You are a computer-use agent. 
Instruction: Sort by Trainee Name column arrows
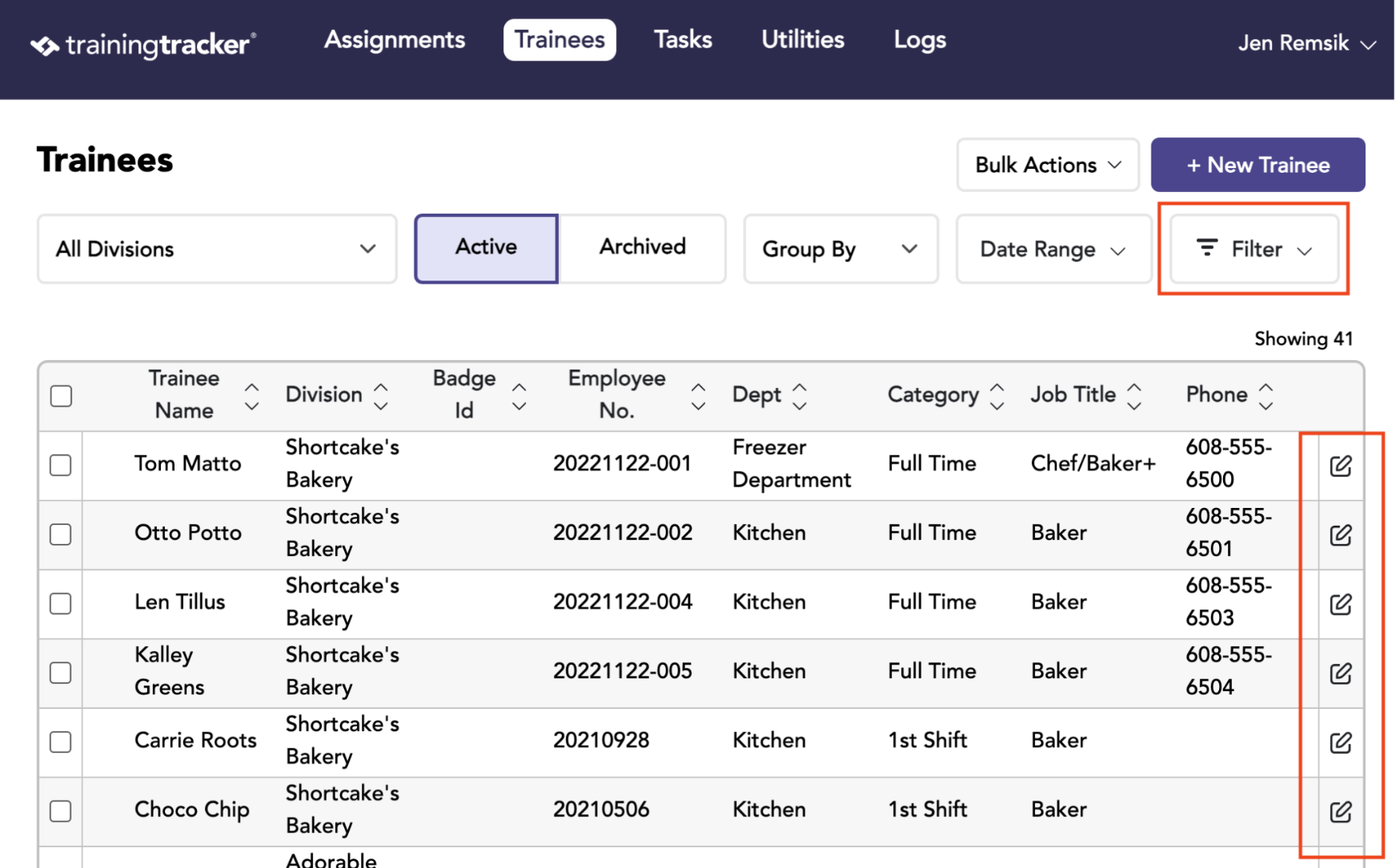point(252,396)
